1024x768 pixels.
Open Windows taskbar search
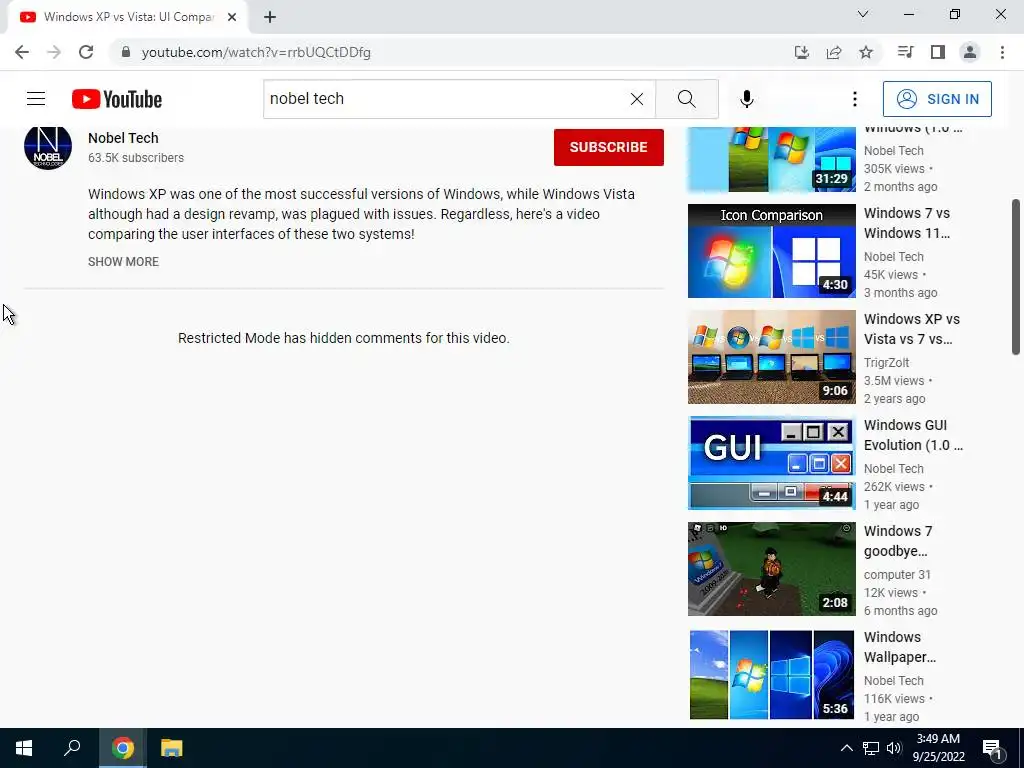72,748
